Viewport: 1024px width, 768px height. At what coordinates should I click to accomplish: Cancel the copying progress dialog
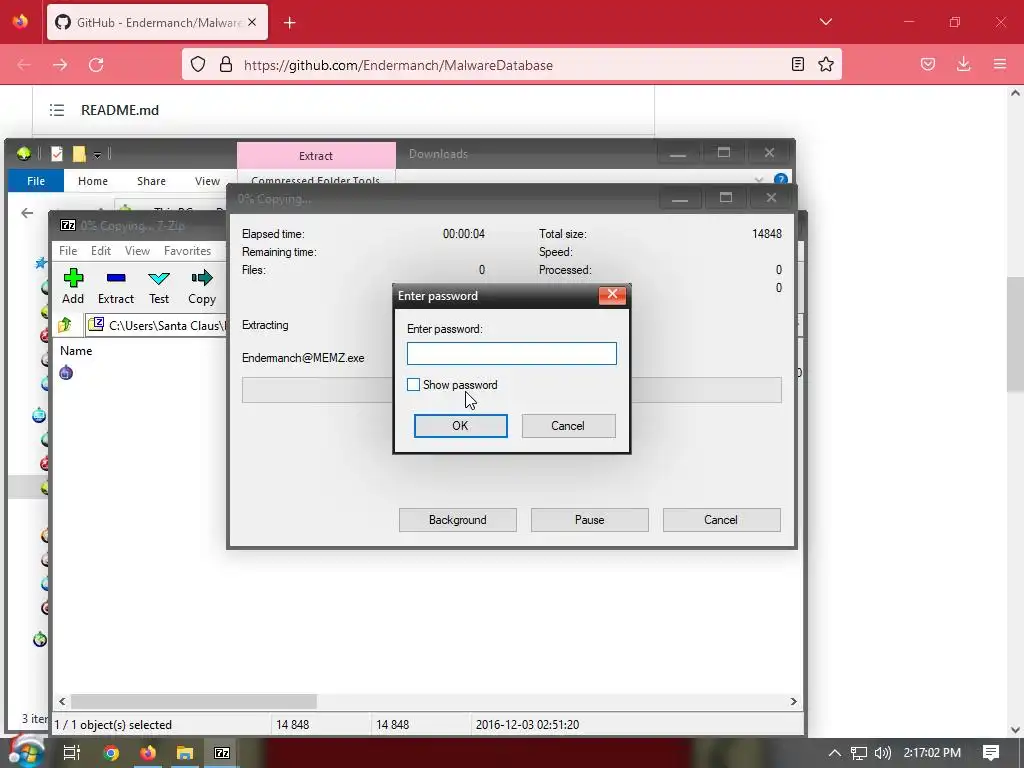tap(722, 520)
